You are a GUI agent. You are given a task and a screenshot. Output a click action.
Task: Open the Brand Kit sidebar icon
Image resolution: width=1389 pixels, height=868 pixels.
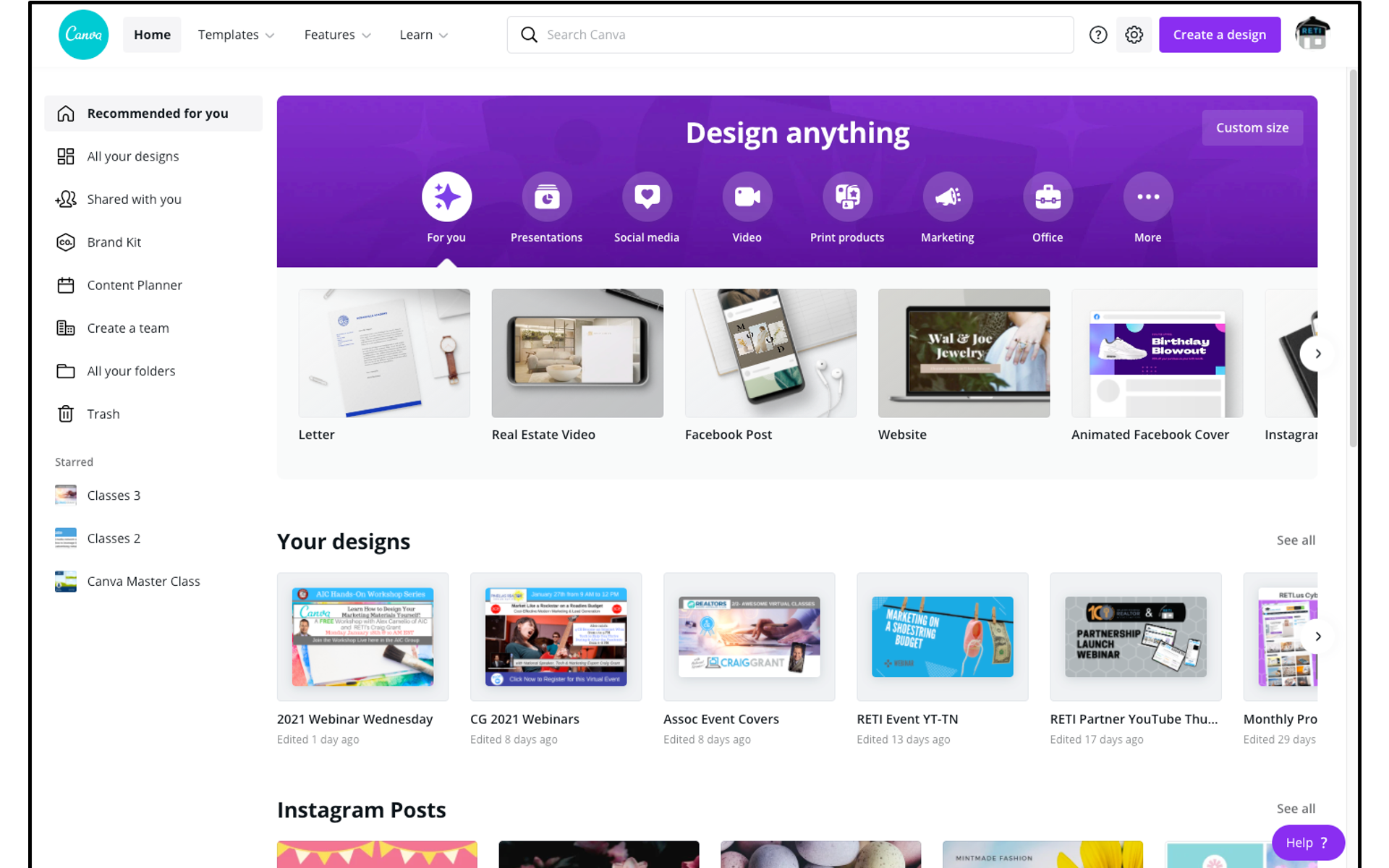pos(65,242)
